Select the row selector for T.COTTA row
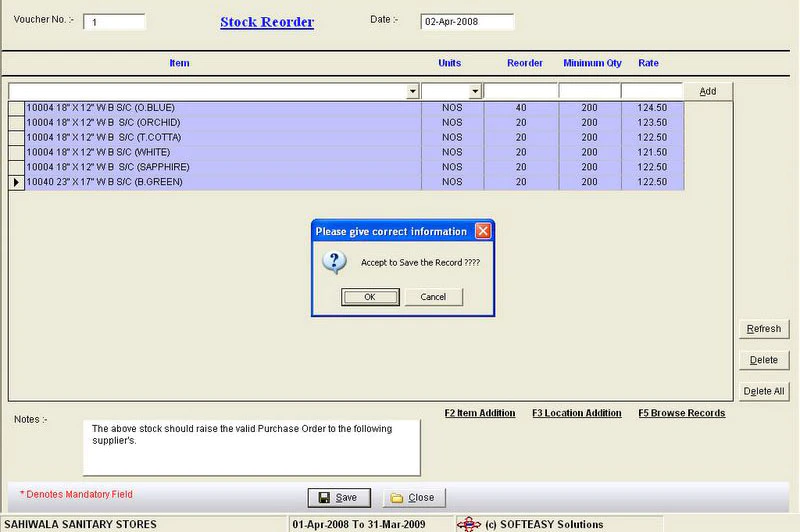Image resolution: width=800 pixels, height=532 pixels. click(x=16, y=137)
